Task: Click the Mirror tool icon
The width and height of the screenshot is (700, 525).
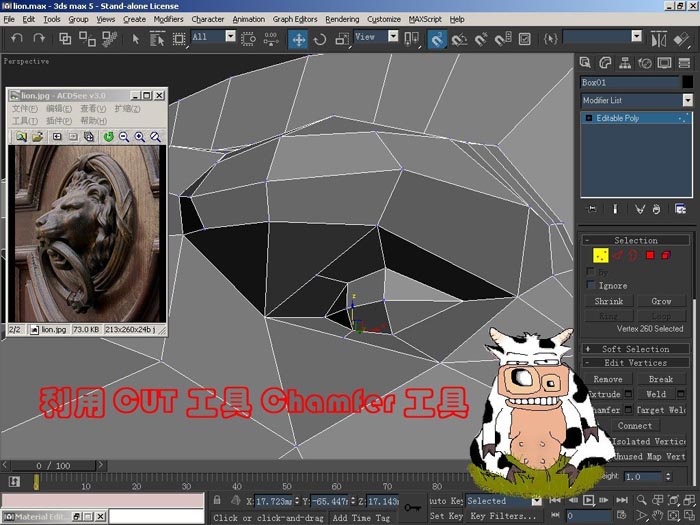Action: [658, 39]
